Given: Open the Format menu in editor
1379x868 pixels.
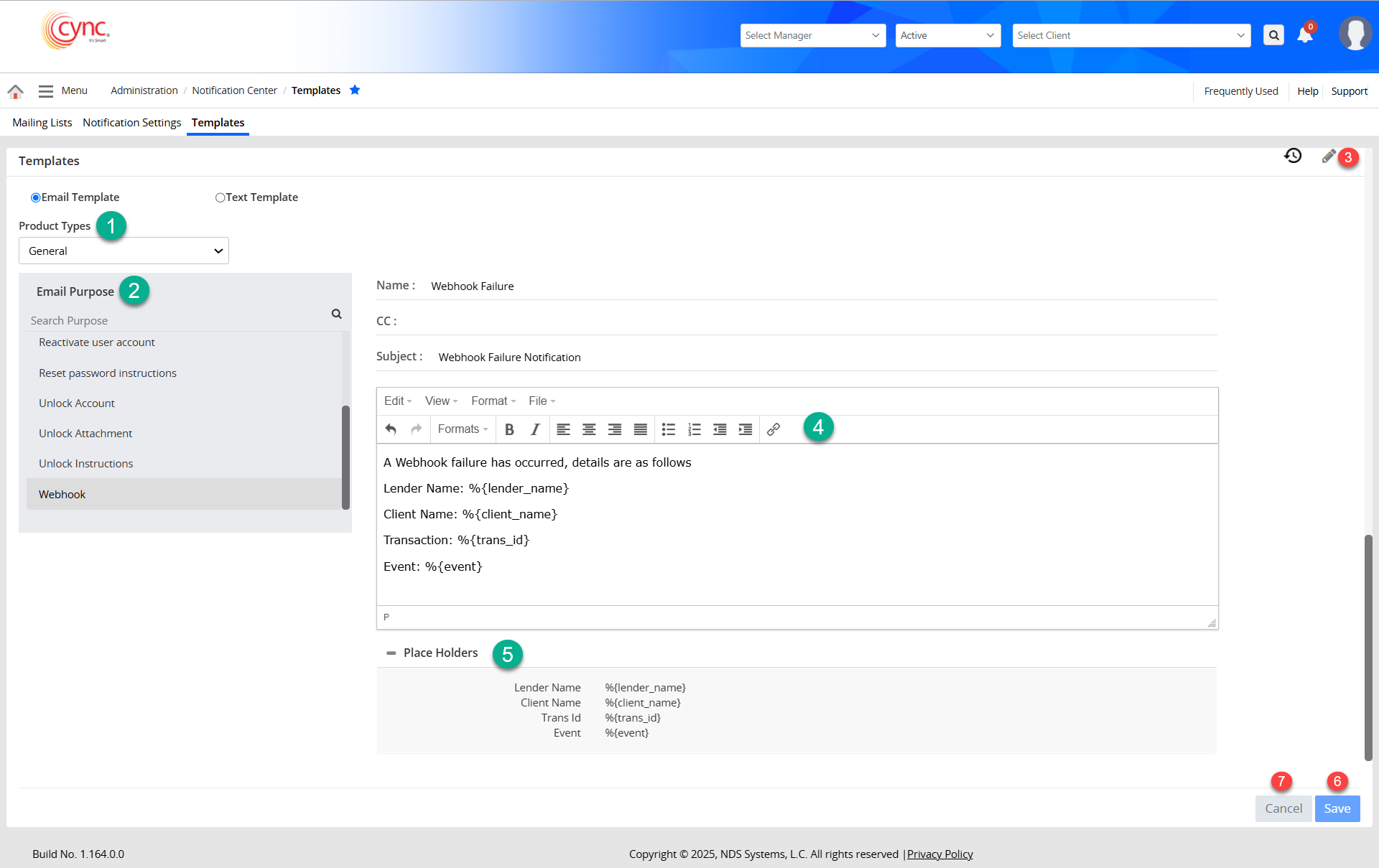Looking at the screenshot, I should click(493, 401).
